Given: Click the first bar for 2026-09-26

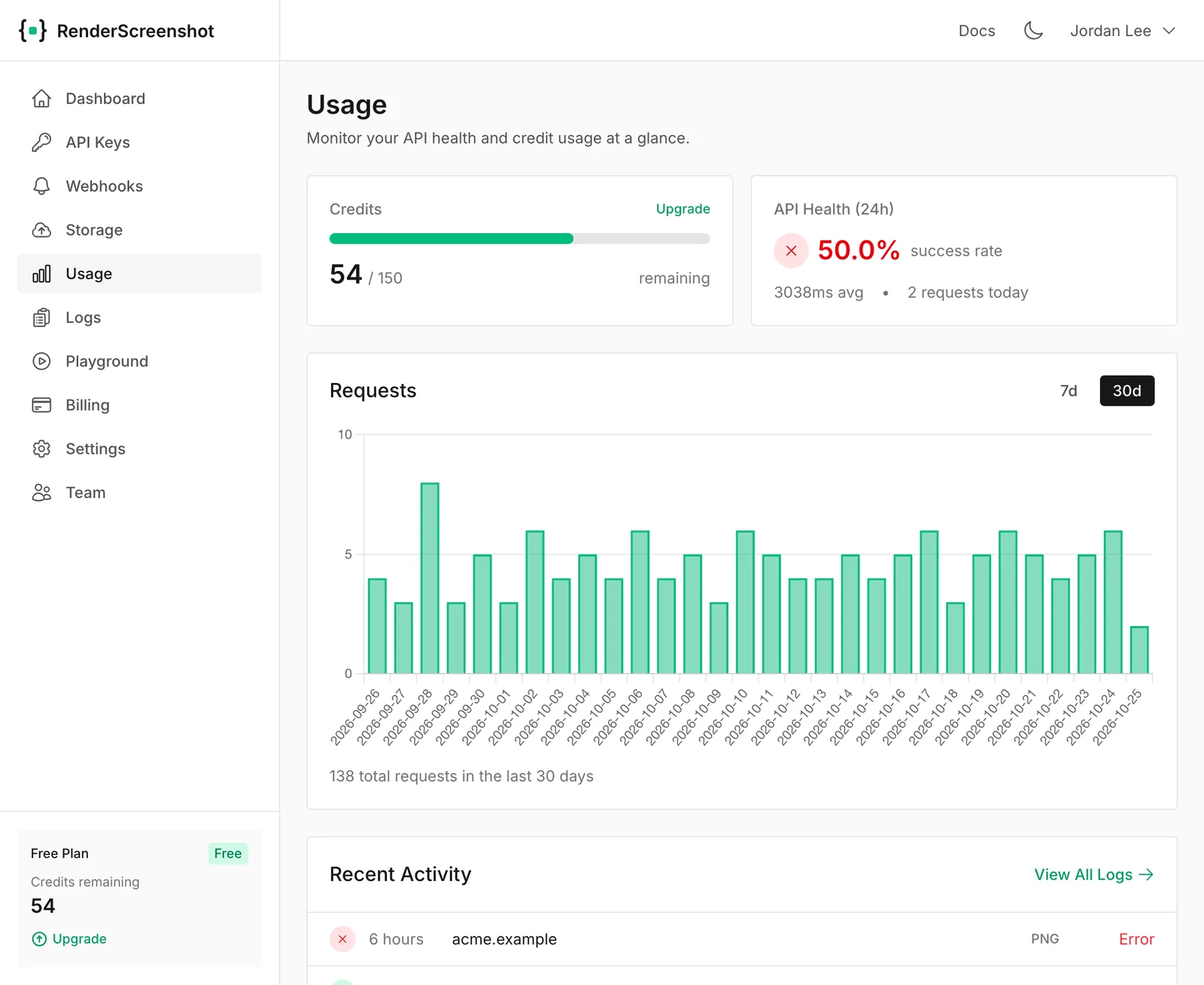Looking at the screenshot, I should [x=377, y=626].
